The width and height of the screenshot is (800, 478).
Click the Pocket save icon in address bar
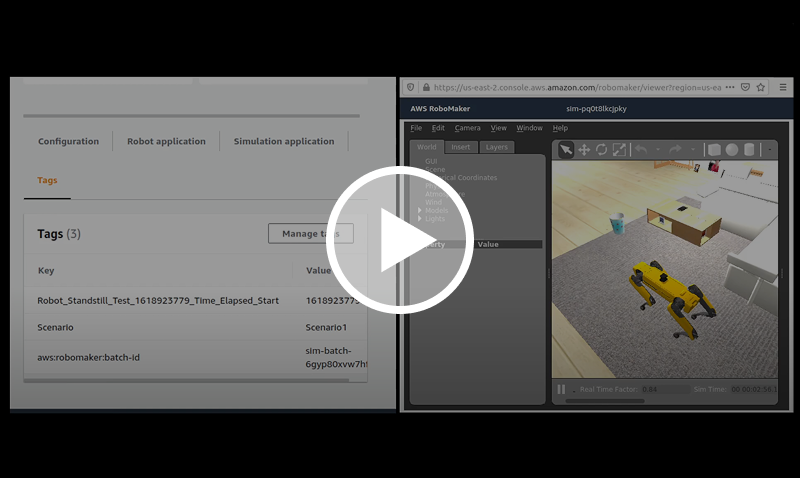click(745, 87)
